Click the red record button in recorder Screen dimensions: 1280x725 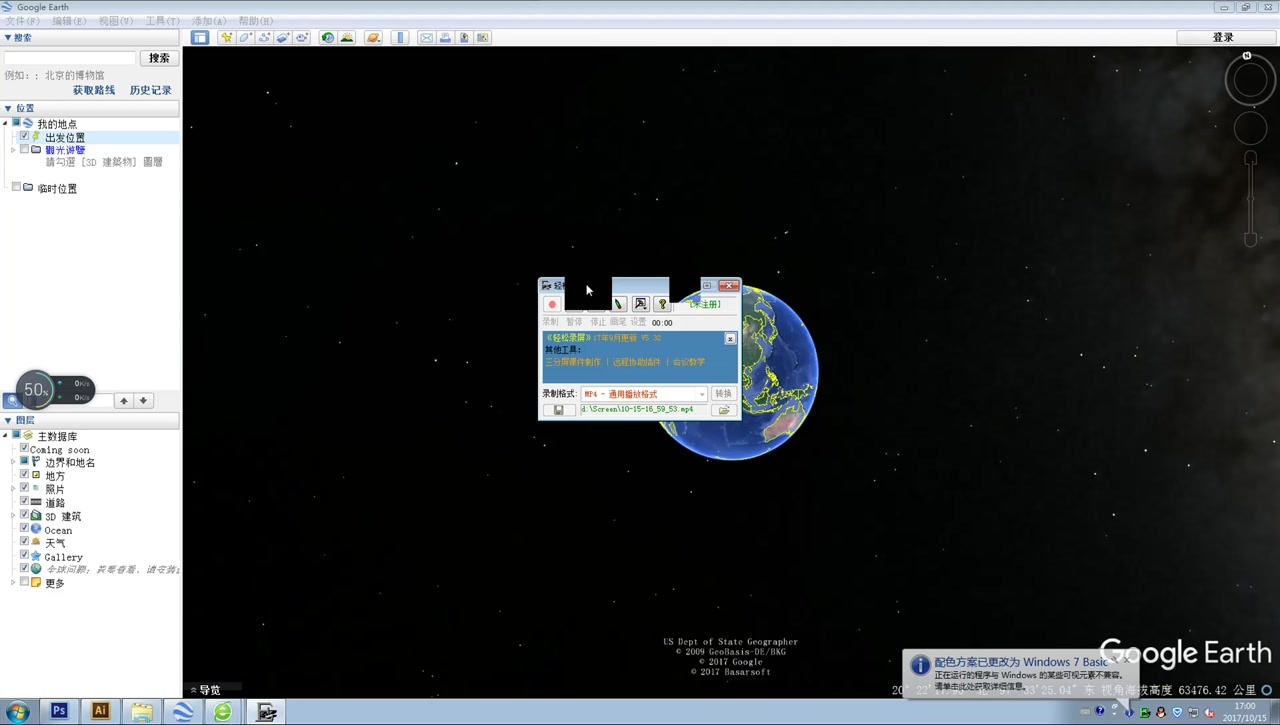[x=552, y=304]
